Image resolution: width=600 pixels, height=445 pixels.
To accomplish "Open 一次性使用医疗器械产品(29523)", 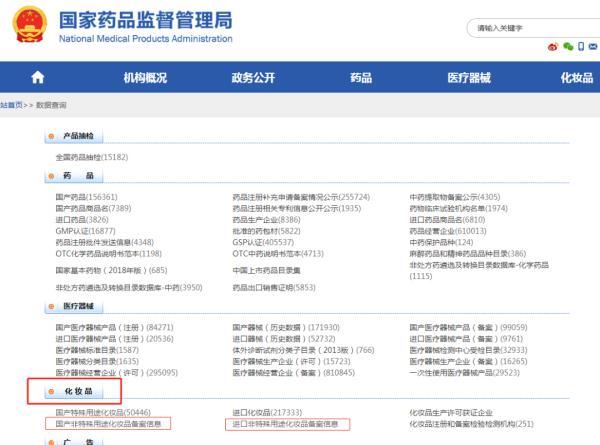I will 465,373.
